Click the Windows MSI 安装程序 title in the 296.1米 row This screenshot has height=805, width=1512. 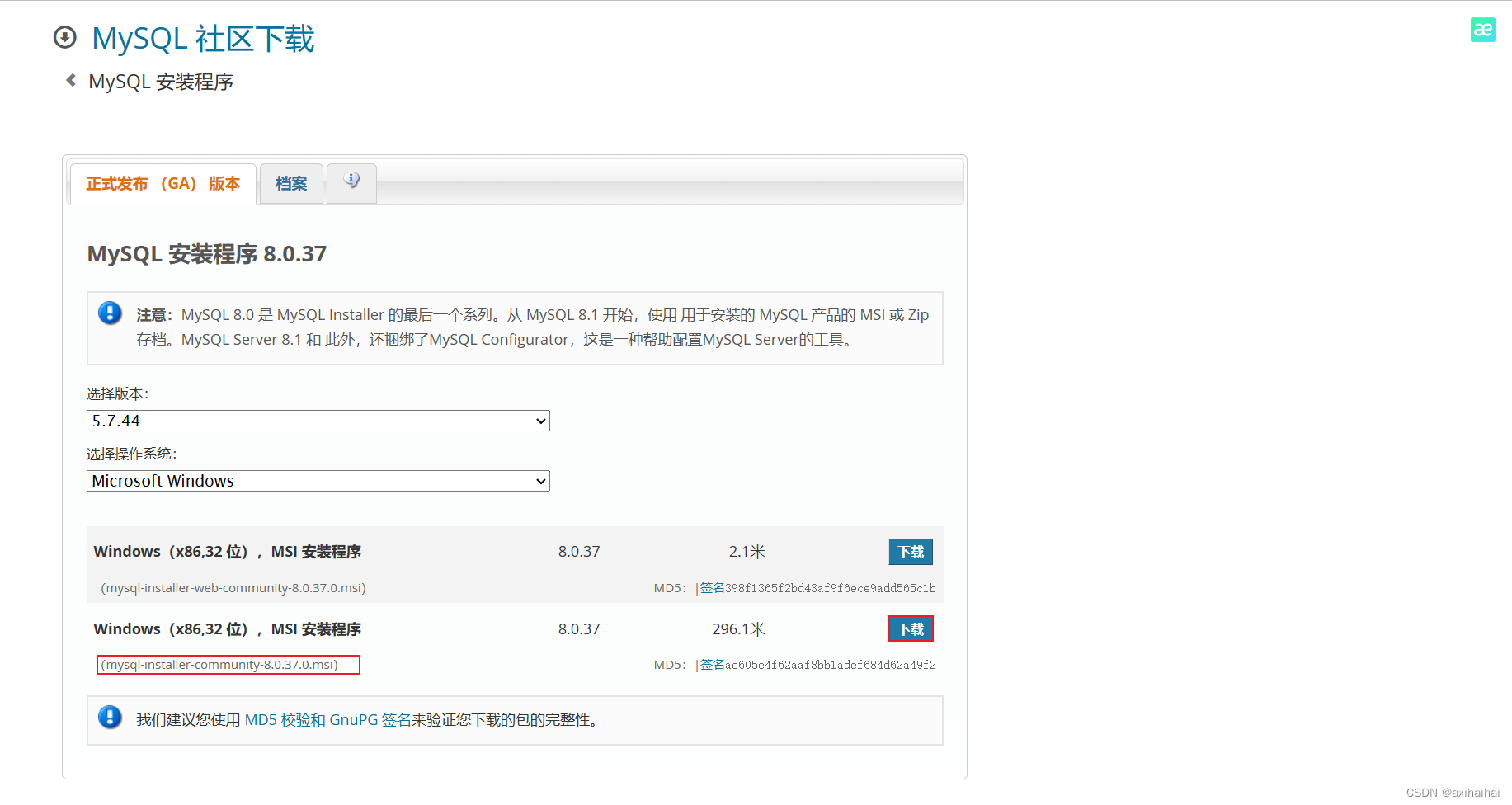click(228, 629)
